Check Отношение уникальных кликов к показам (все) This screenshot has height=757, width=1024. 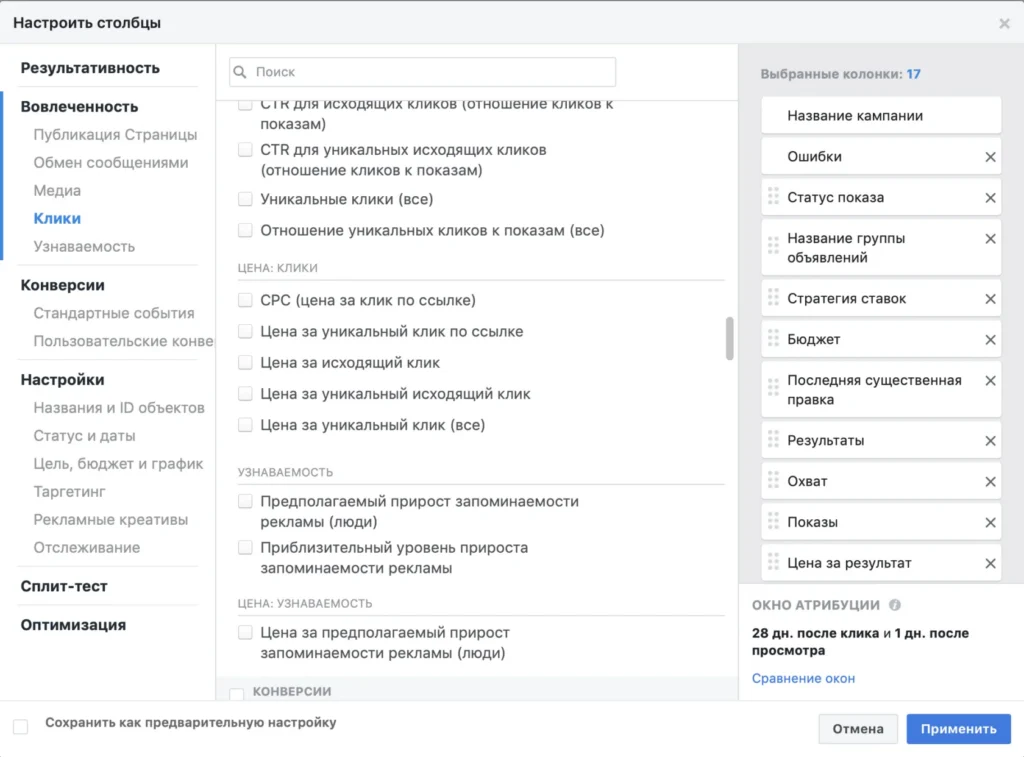click(x=245, y=230)
